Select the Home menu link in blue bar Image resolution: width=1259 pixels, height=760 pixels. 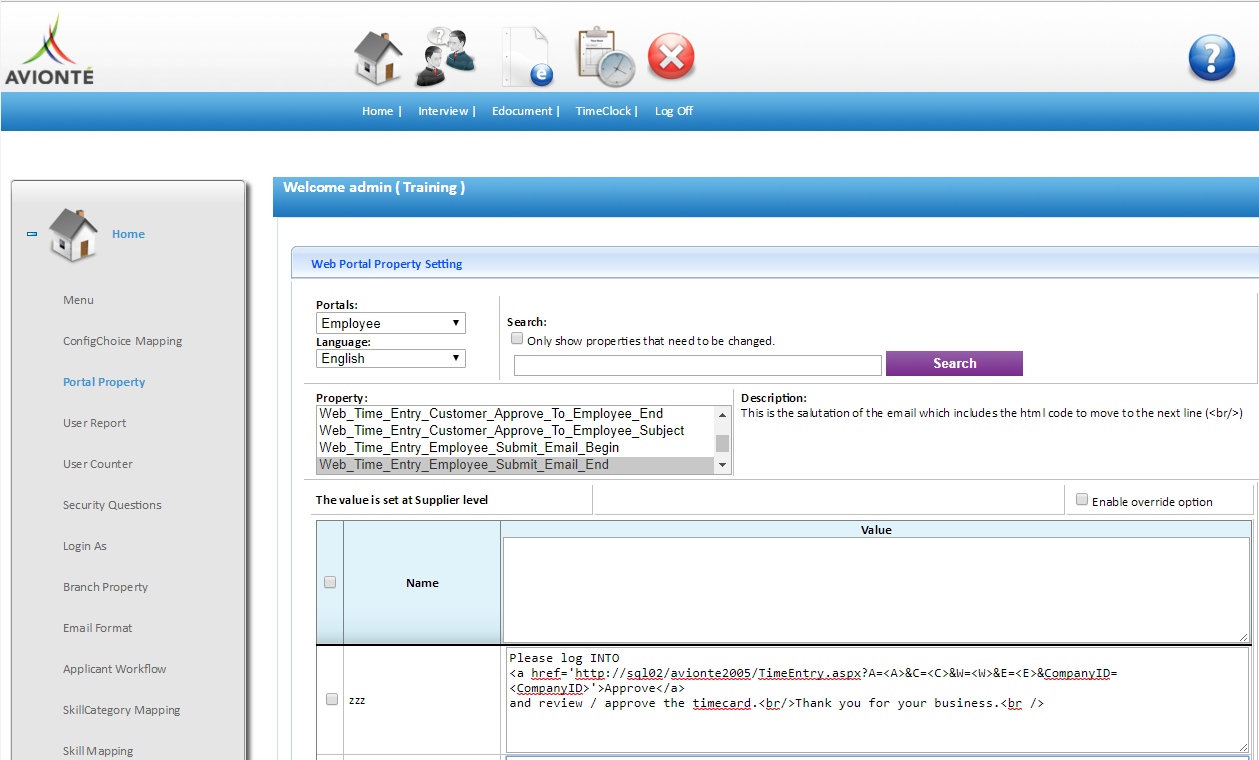click(x=377, y=111)
